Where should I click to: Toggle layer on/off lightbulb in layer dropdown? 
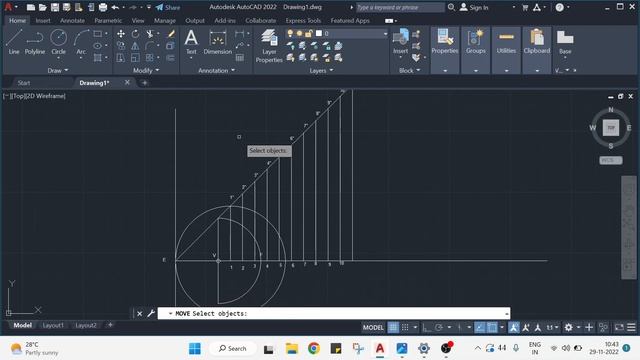290,33
